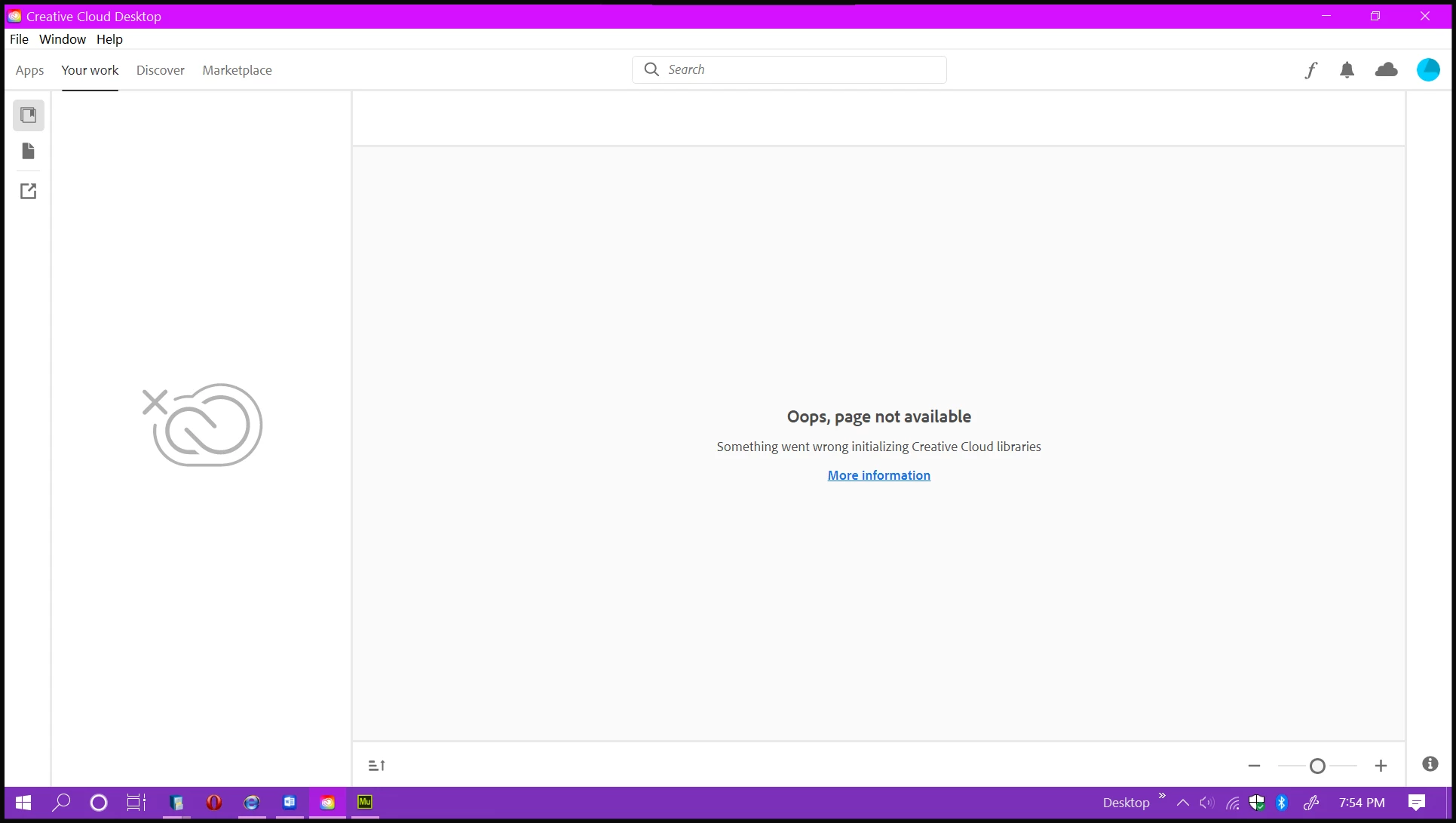Viewport: 1456px width, 823px height.
Task: Open the Help menu
Action: click(109, 39)
